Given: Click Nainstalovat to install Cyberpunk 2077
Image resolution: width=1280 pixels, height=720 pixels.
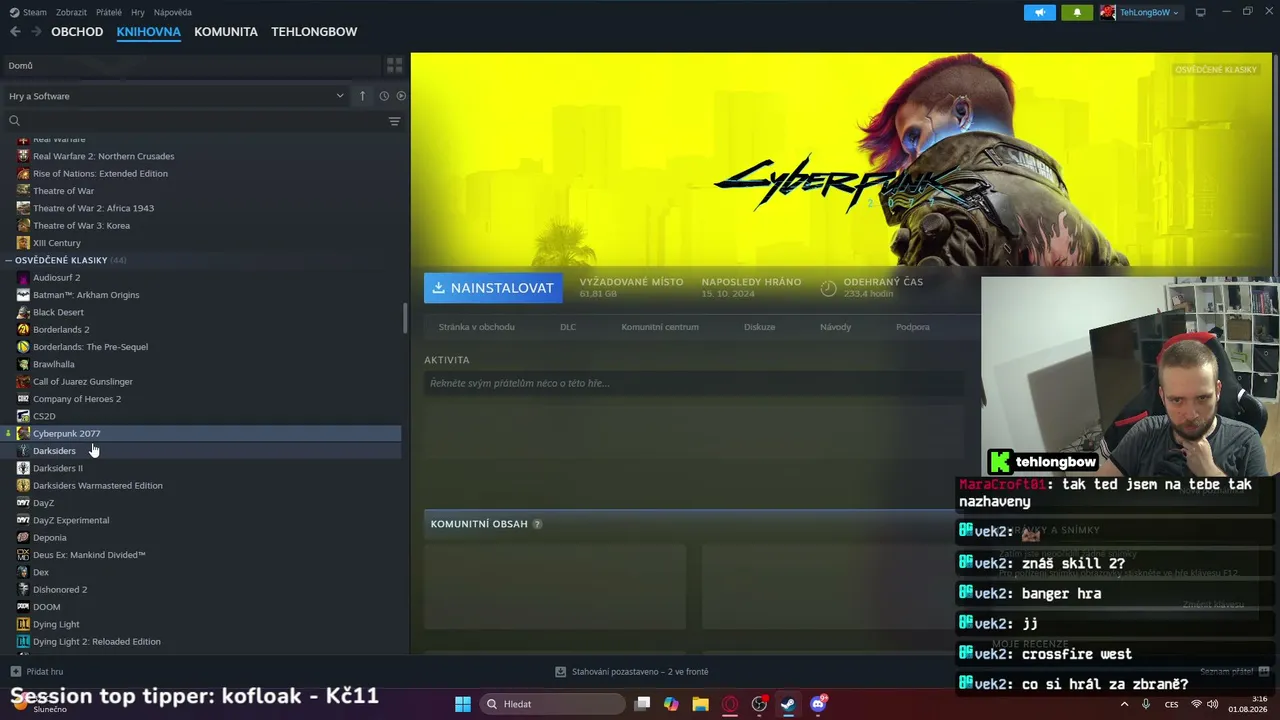Looking at the screenshot, I should point(493,288).
